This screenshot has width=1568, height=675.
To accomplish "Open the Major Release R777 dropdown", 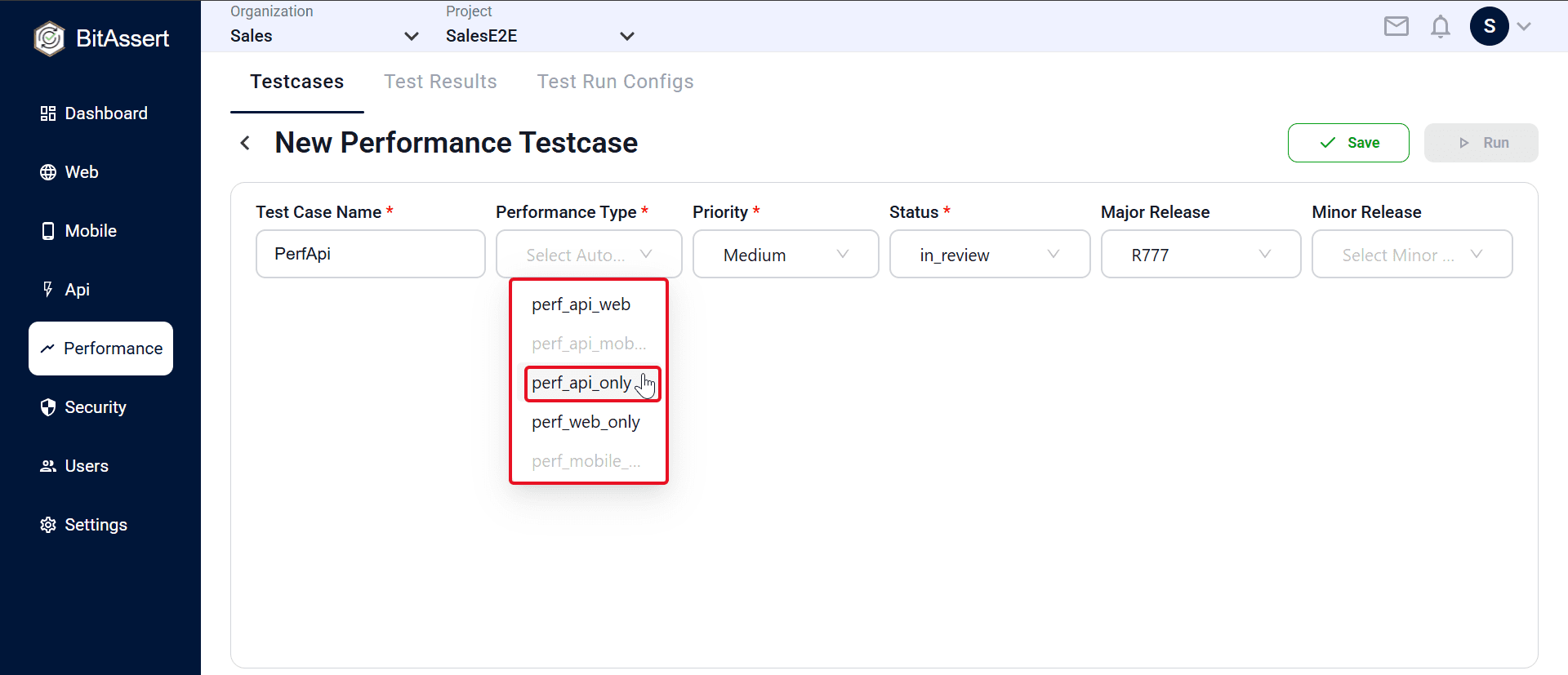I will click(x=1200, y=254).
